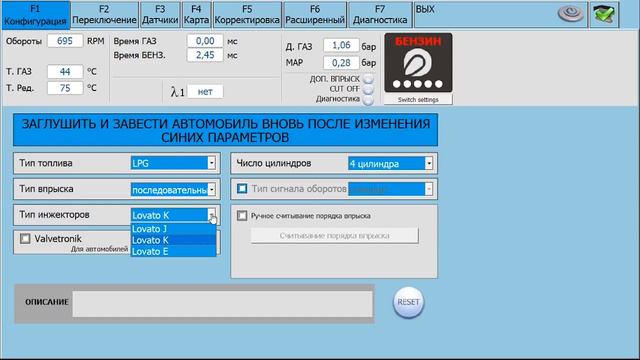Switch to F2 Переключение tab
The width and height of the screenshot is (640, 360).
[x=104, y=15]
